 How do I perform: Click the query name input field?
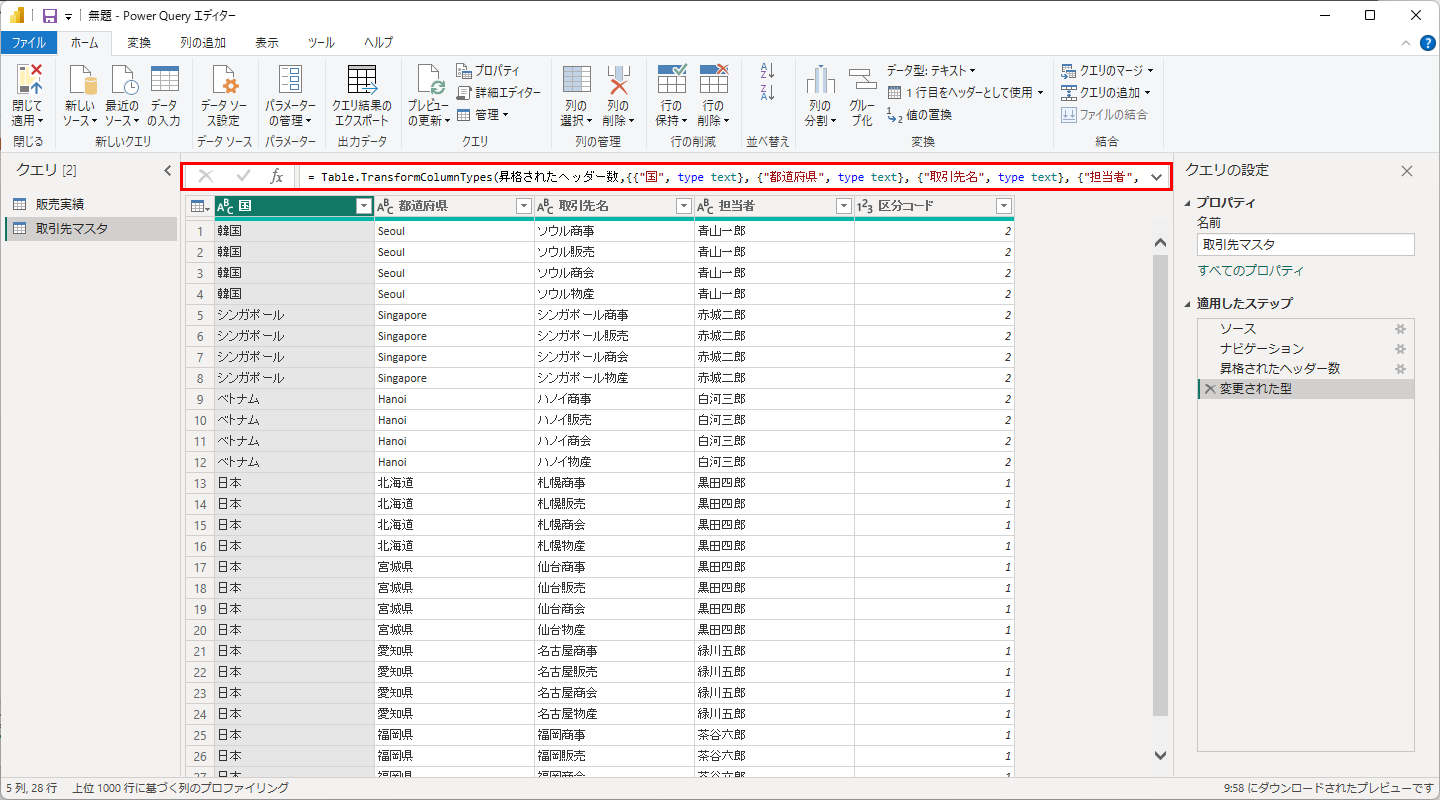click(1305, 244)
